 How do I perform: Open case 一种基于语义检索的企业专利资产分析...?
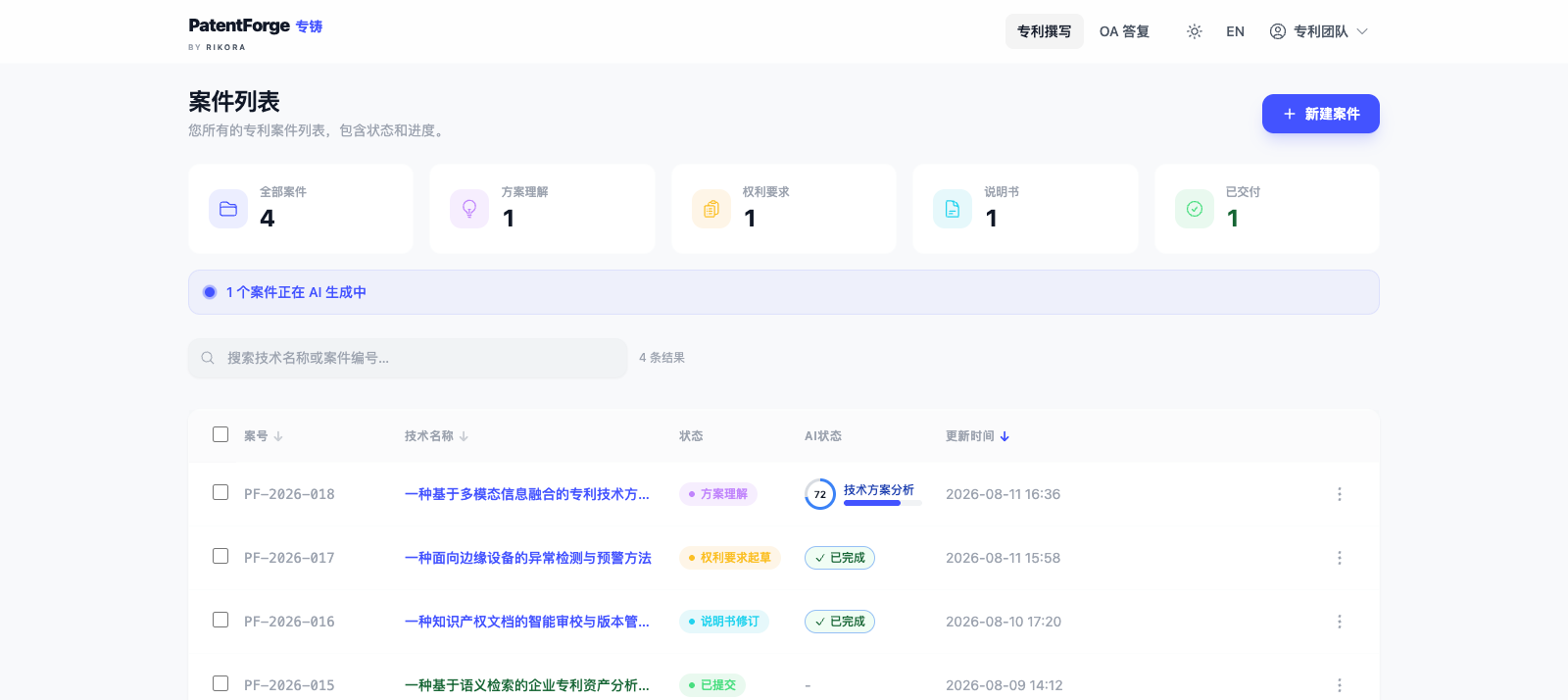click(527, 685)
